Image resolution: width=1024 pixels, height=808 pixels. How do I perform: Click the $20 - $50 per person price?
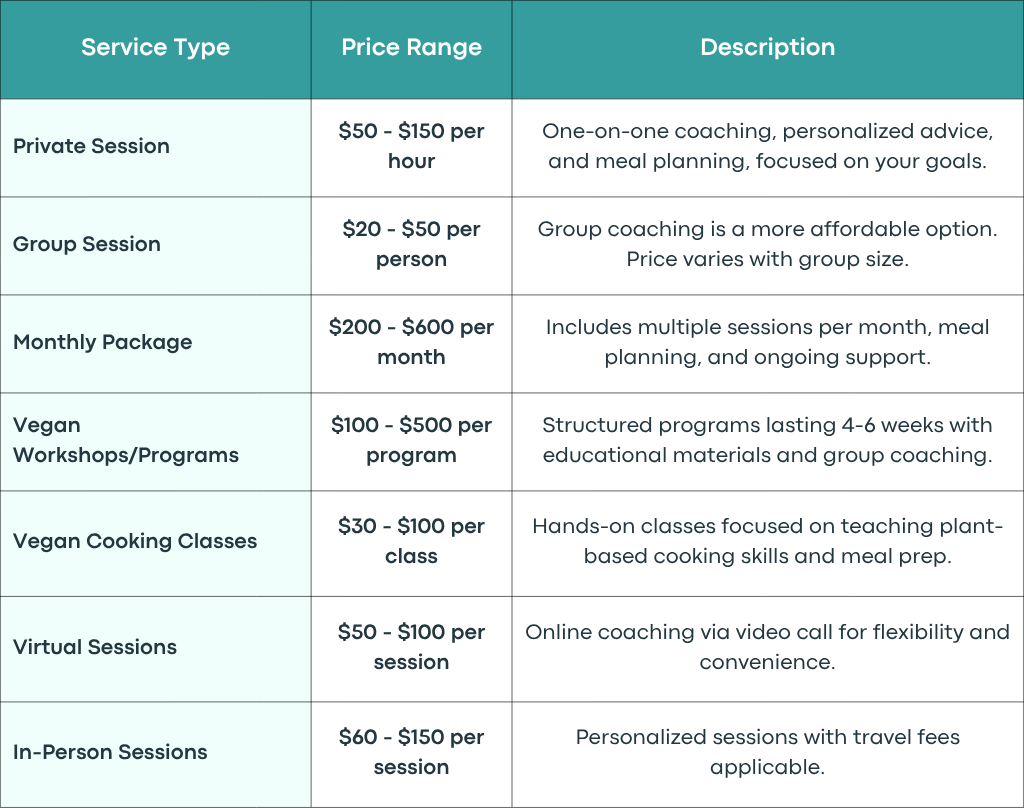[411, 244]
